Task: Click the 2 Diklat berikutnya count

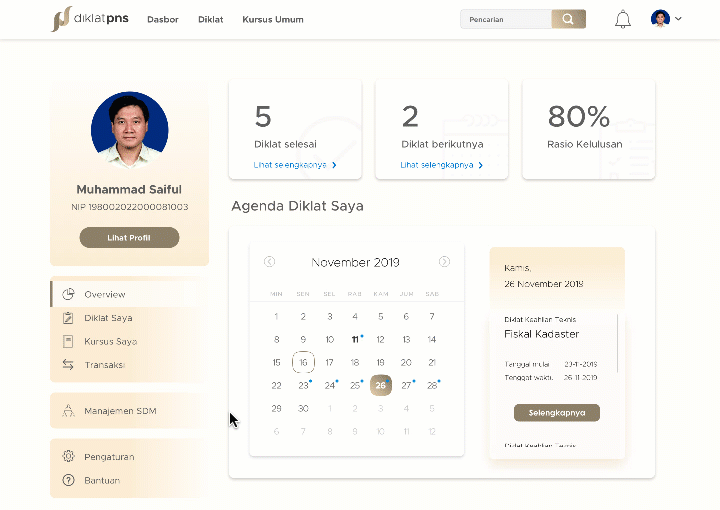Action: click(x=410, y=116)
